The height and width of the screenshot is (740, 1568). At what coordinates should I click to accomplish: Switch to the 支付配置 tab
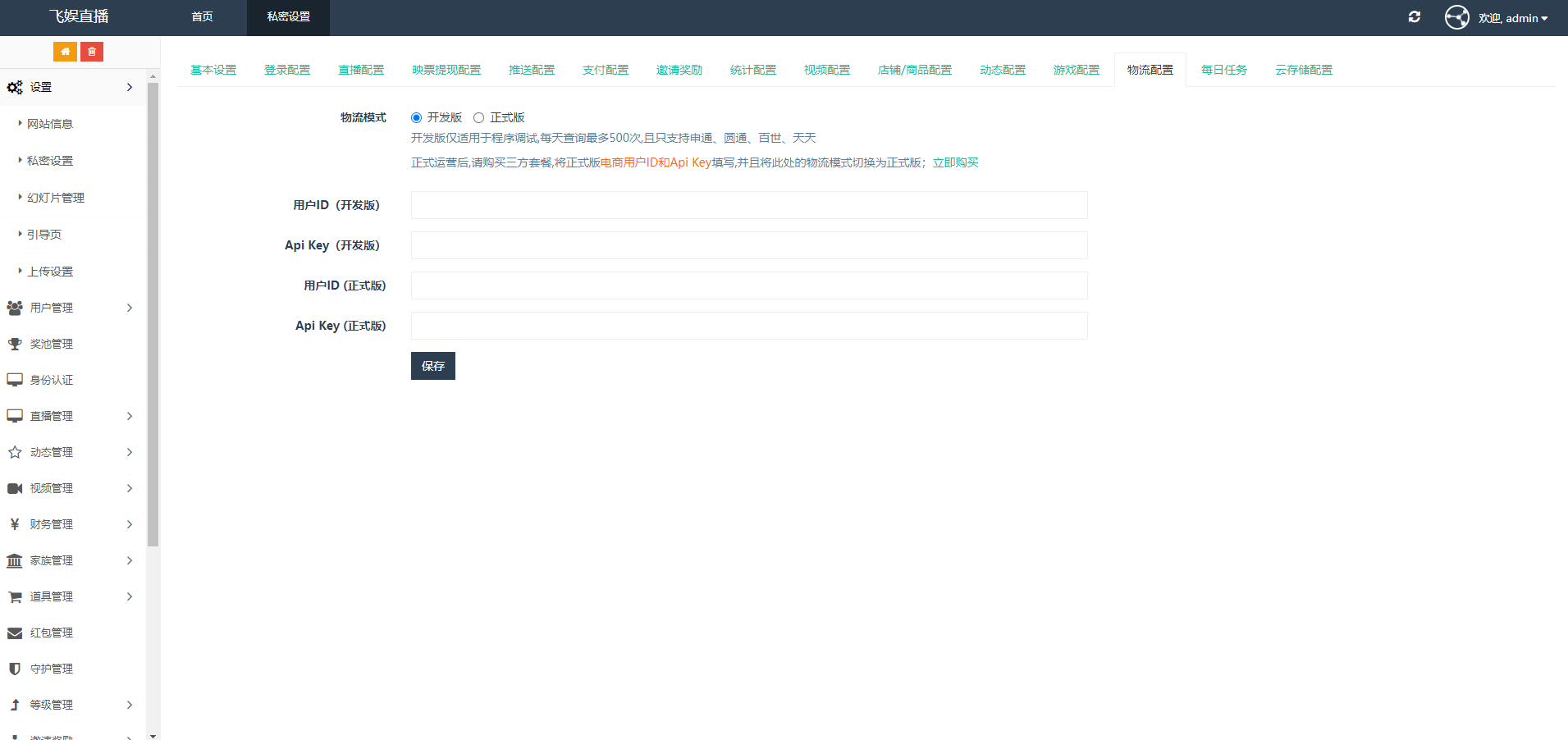(605, 70)
